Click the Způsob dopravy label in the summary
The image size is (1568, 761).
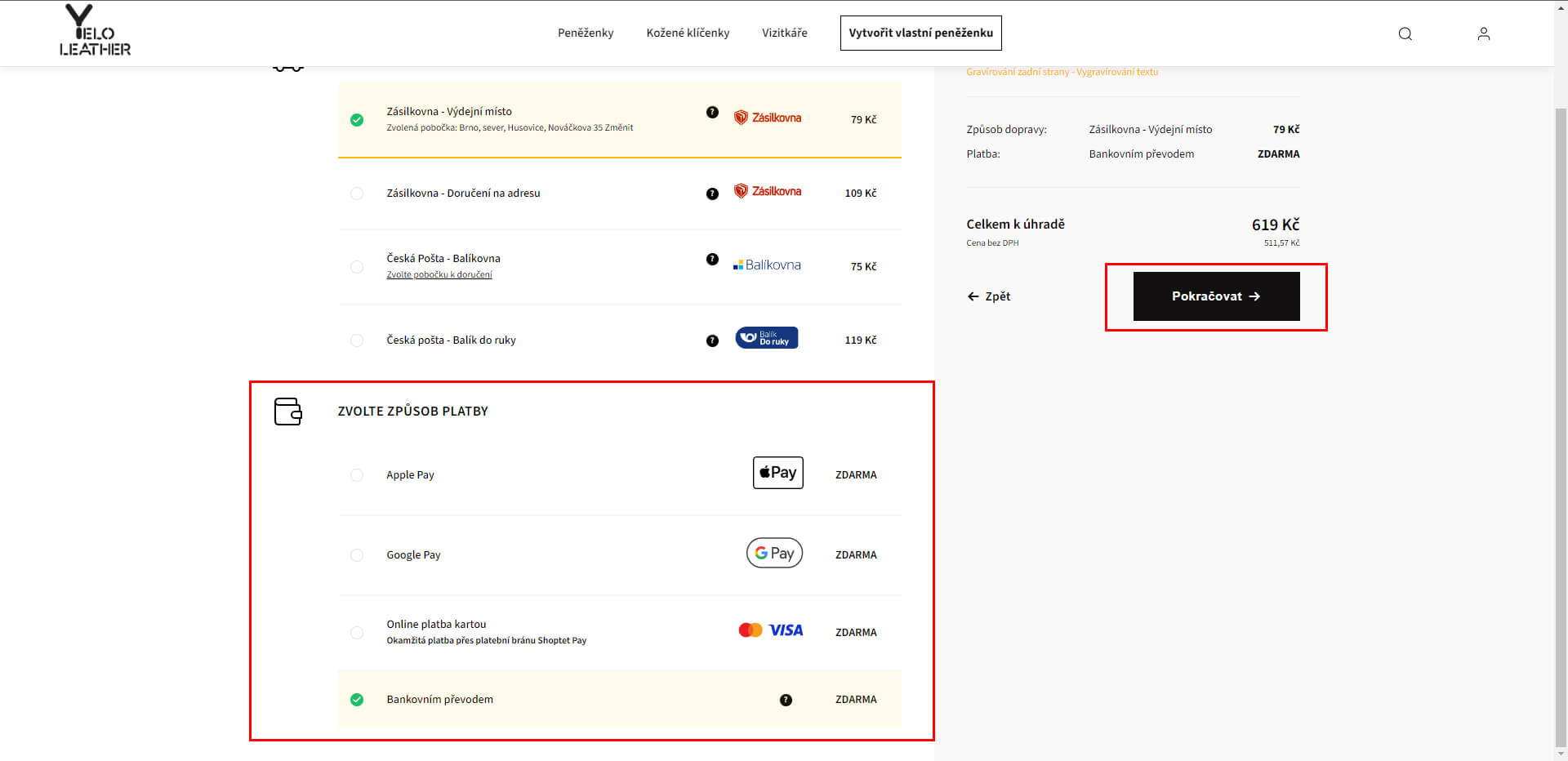1006,129
